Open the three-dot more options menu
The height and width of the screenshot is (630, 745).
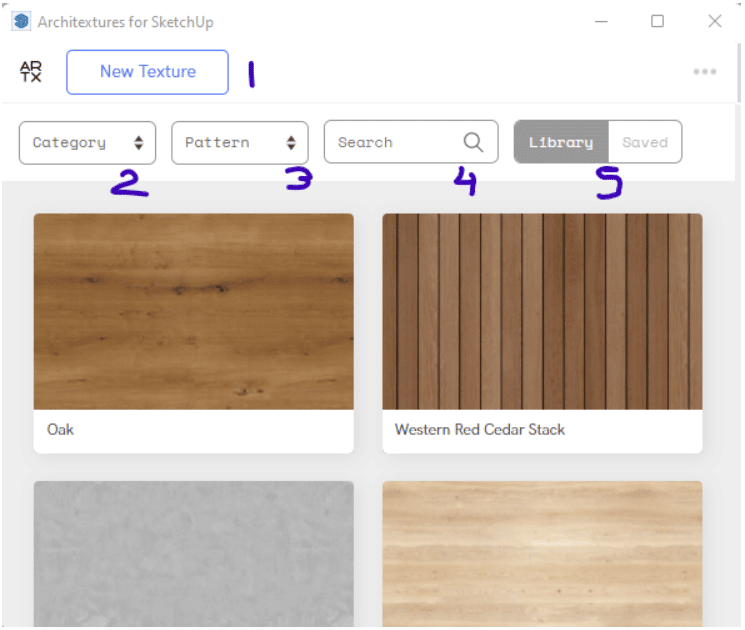705,72
